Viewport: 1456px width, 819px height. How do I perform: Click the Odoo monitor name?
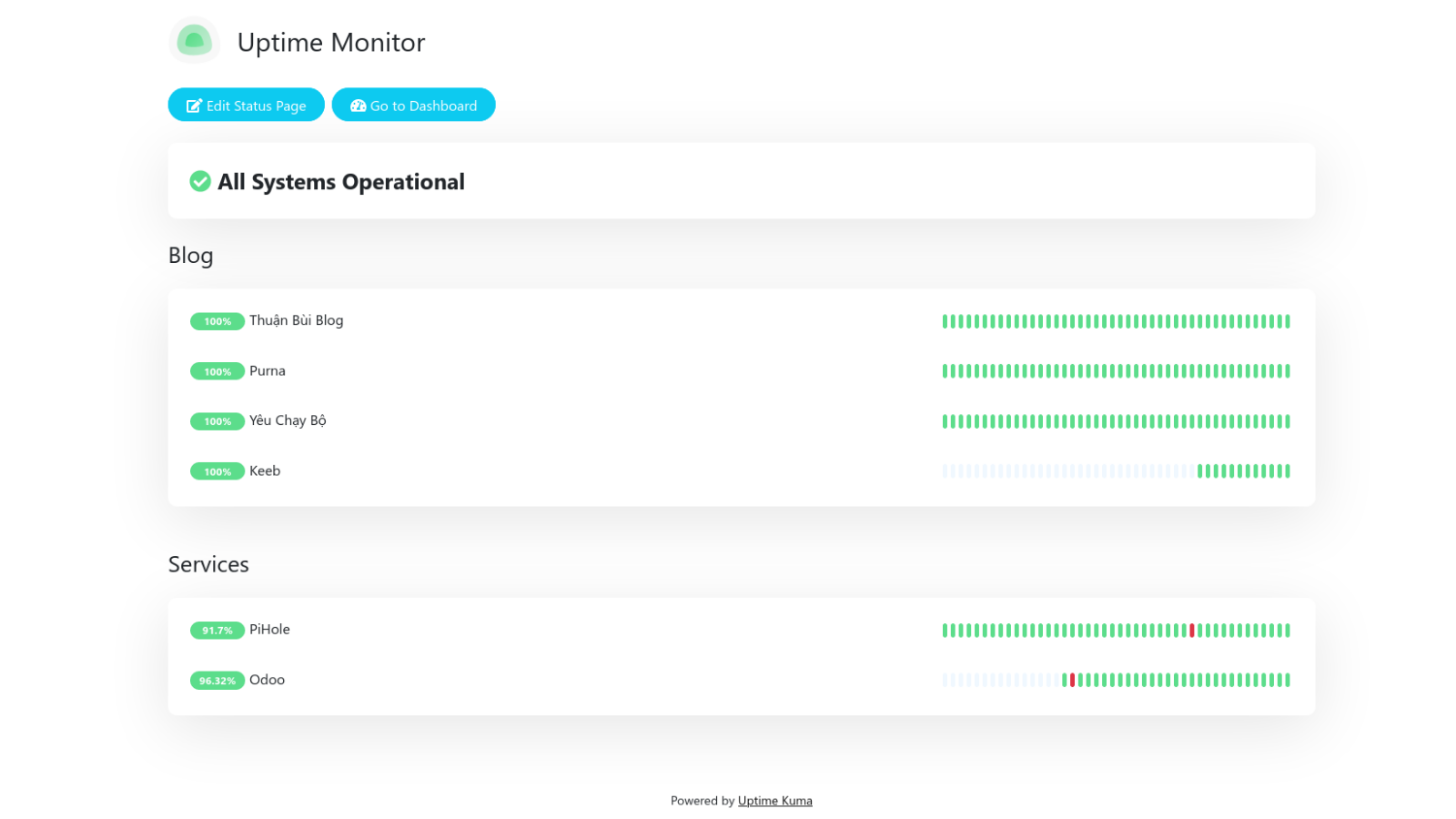click(267, 680)
